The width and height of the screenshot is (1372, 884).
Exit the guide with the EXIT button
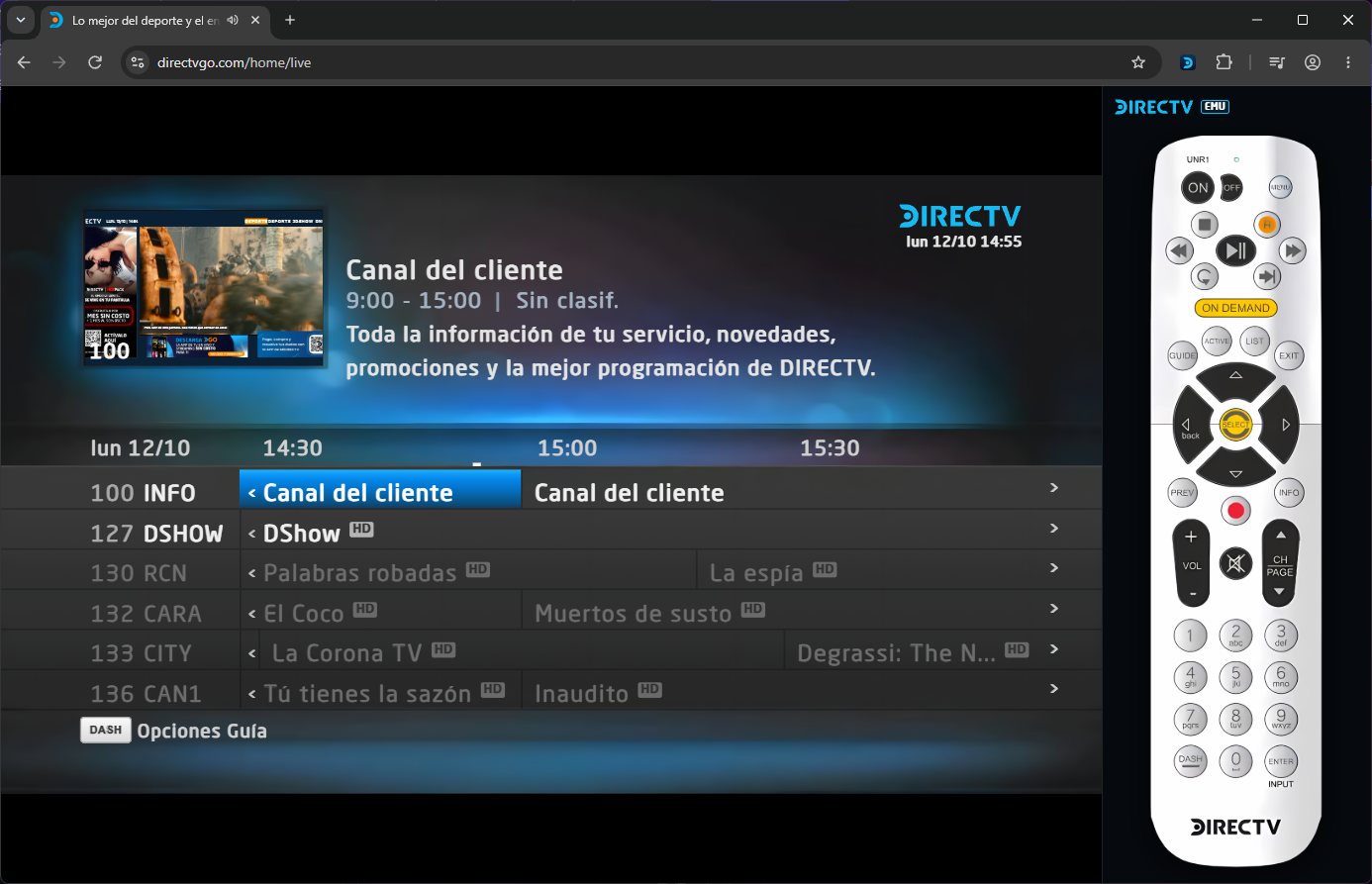coord(1289,355)
